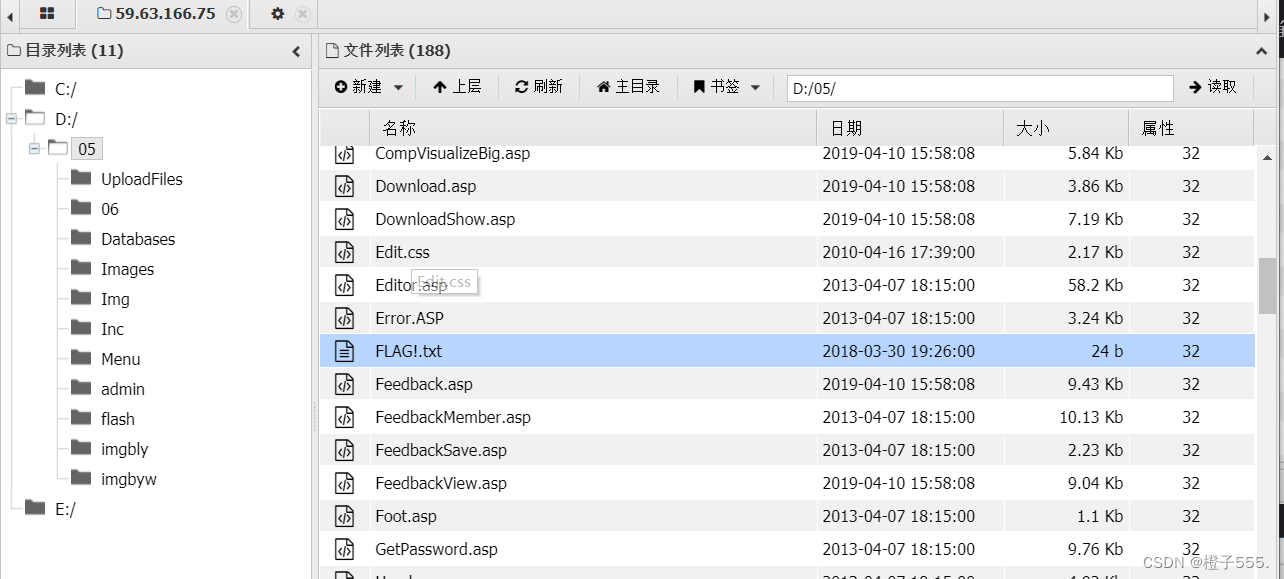This screenshot has width=1284, height=579.
Task: Select the E:/ drive in tree
Action: (65, 509)
